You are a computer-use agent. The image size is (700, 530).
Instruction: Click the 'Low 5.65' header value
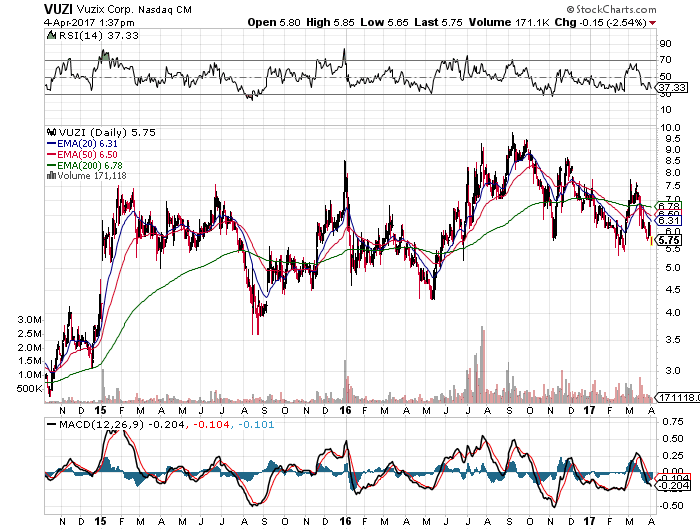tap(384, 22)
